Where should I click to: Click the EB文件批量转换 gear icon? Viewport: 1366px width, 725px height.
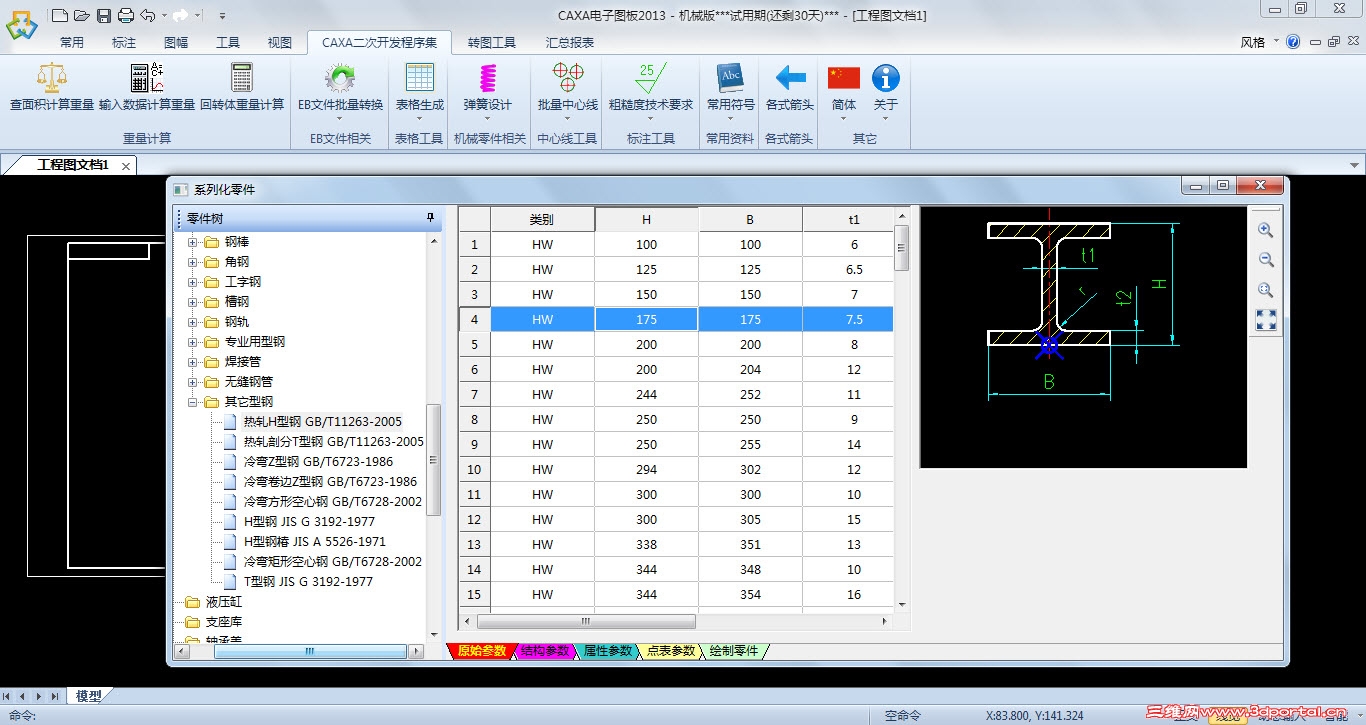340,78
